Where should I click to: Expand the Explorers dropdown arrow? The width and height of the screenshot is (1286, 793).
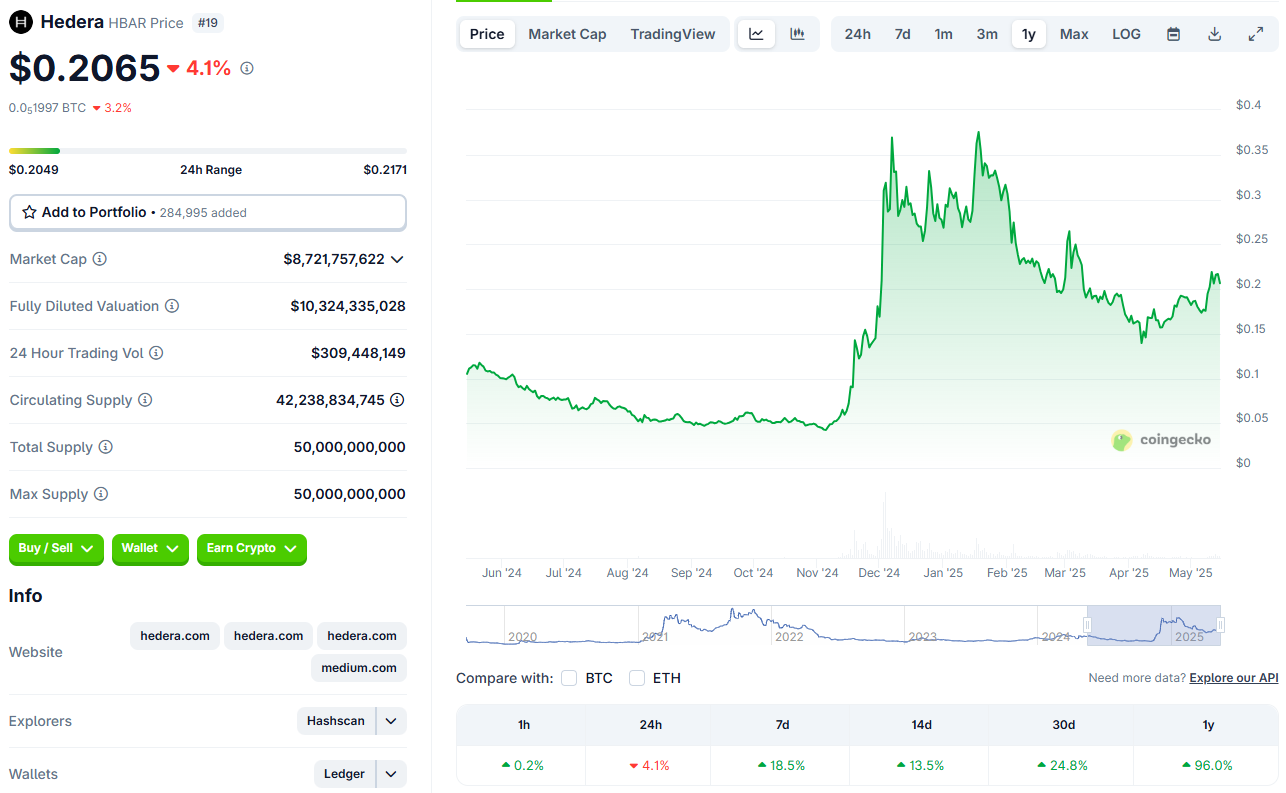tap(391, 721)
